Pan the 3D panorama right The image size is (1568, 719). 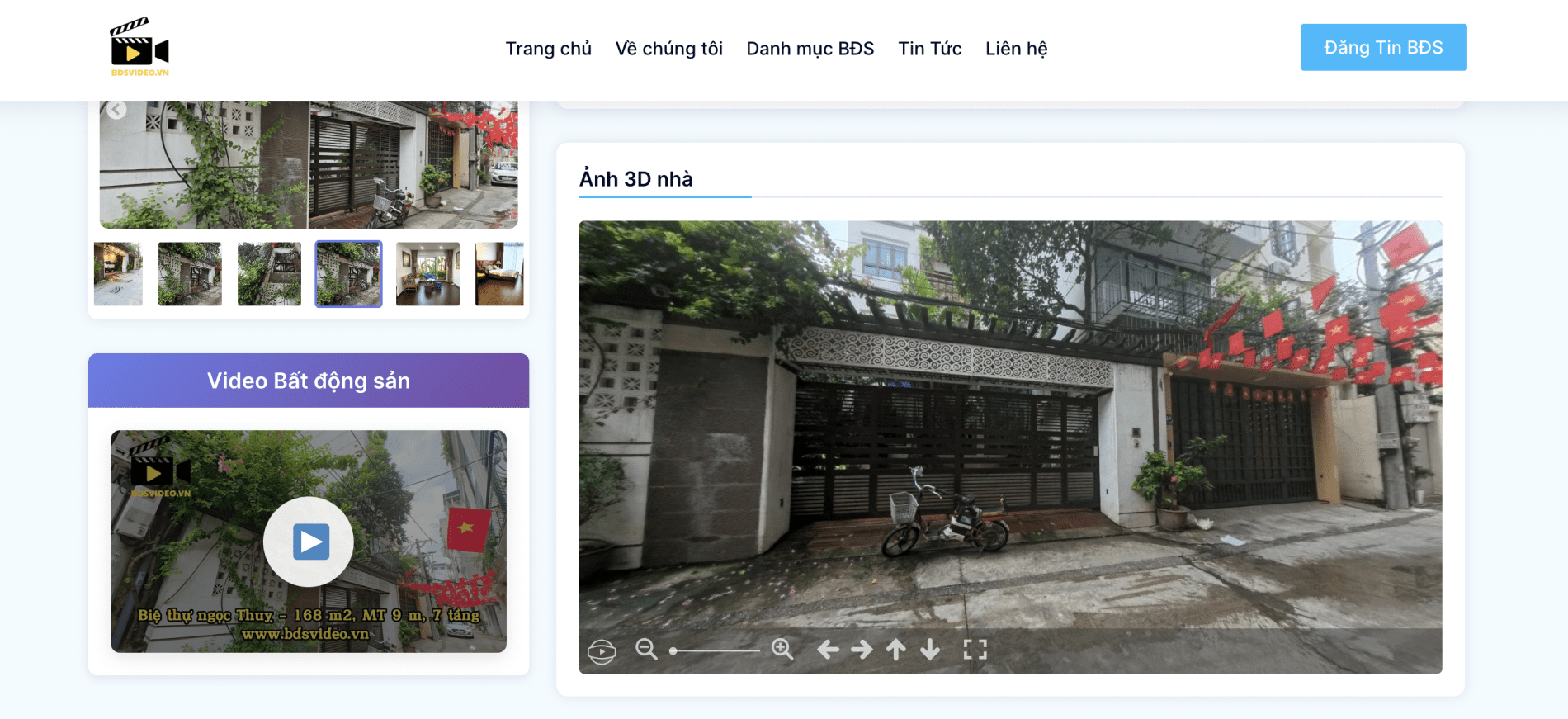pos(862,650)
